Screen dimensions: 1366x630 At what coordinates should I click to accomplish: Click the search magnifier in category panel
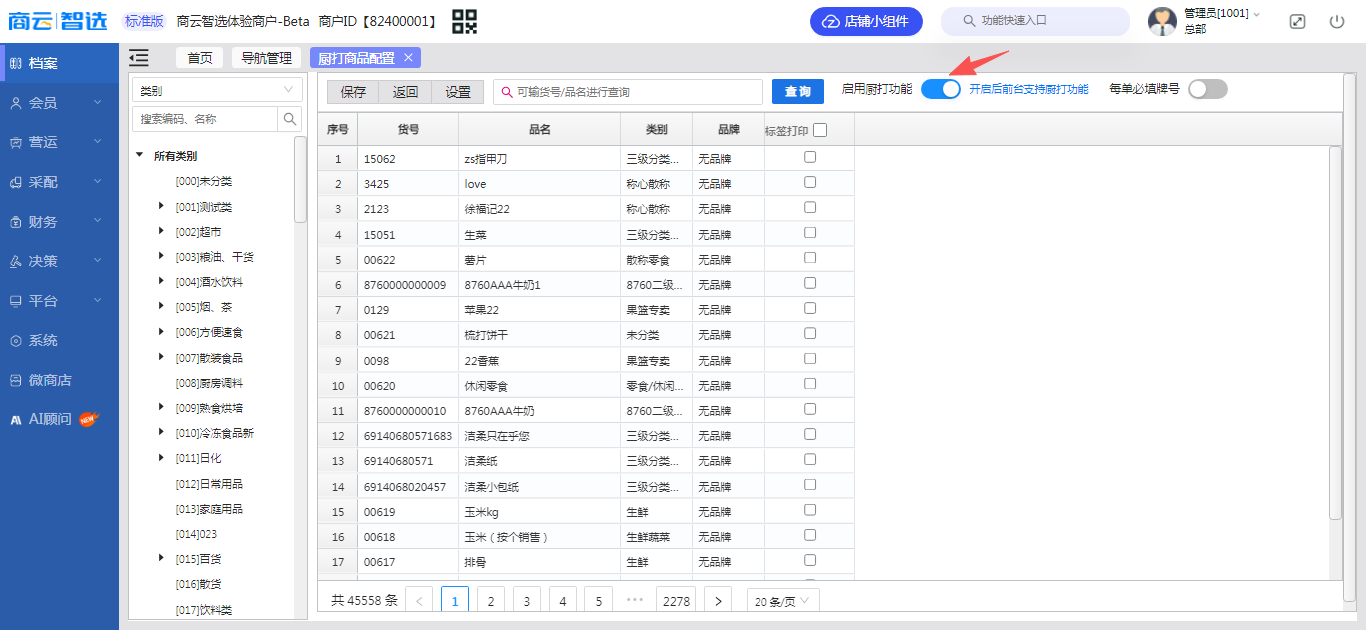[x=289, y=119]
